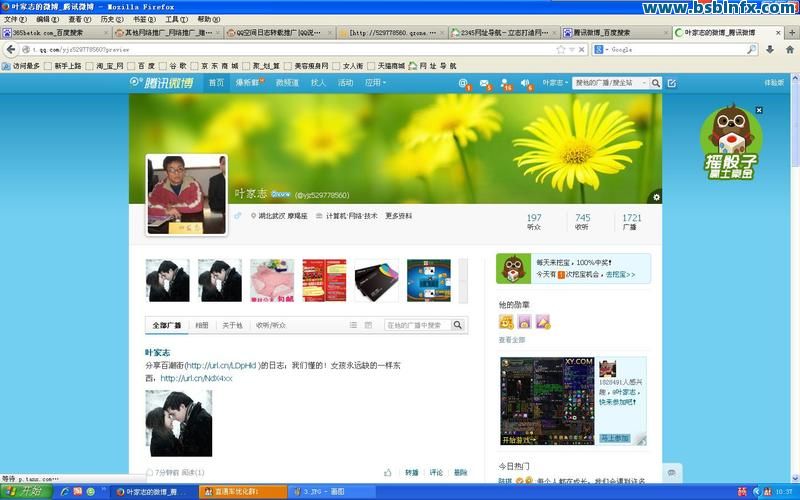Close the dice promotion floating ad

(x=759, y=110)
